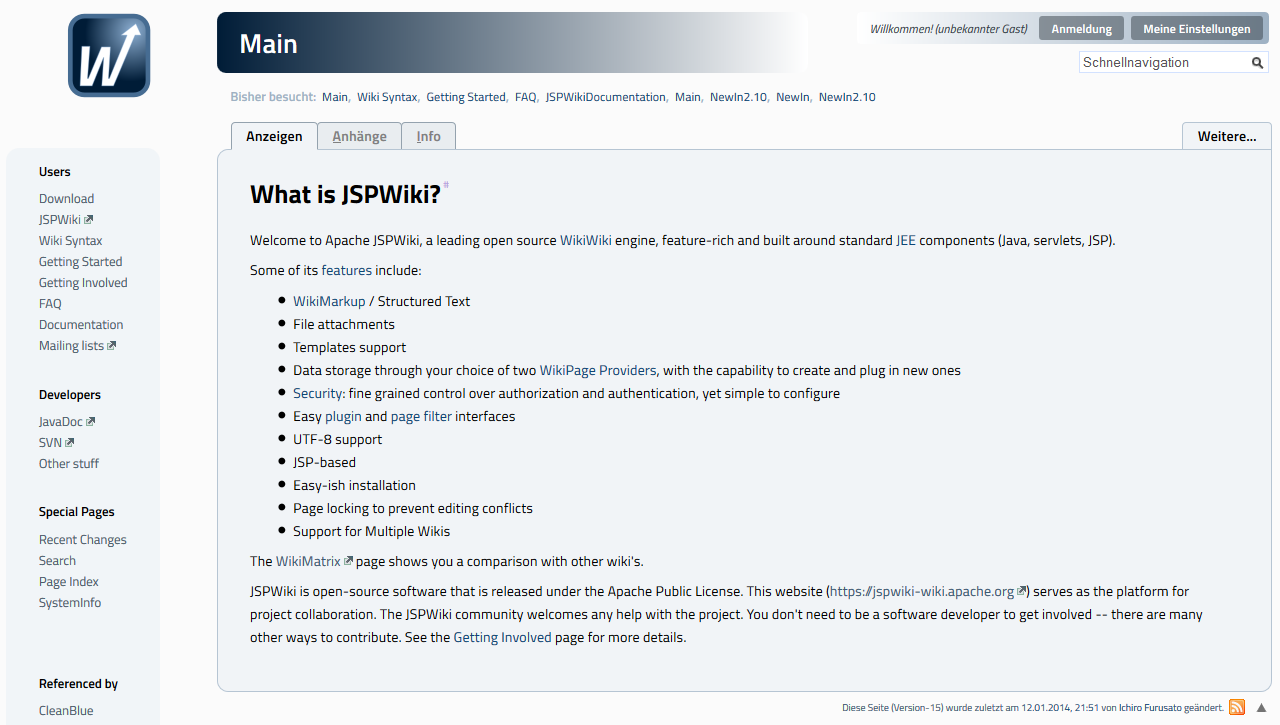Switch to the Anhänge tab

click(359, 136)
